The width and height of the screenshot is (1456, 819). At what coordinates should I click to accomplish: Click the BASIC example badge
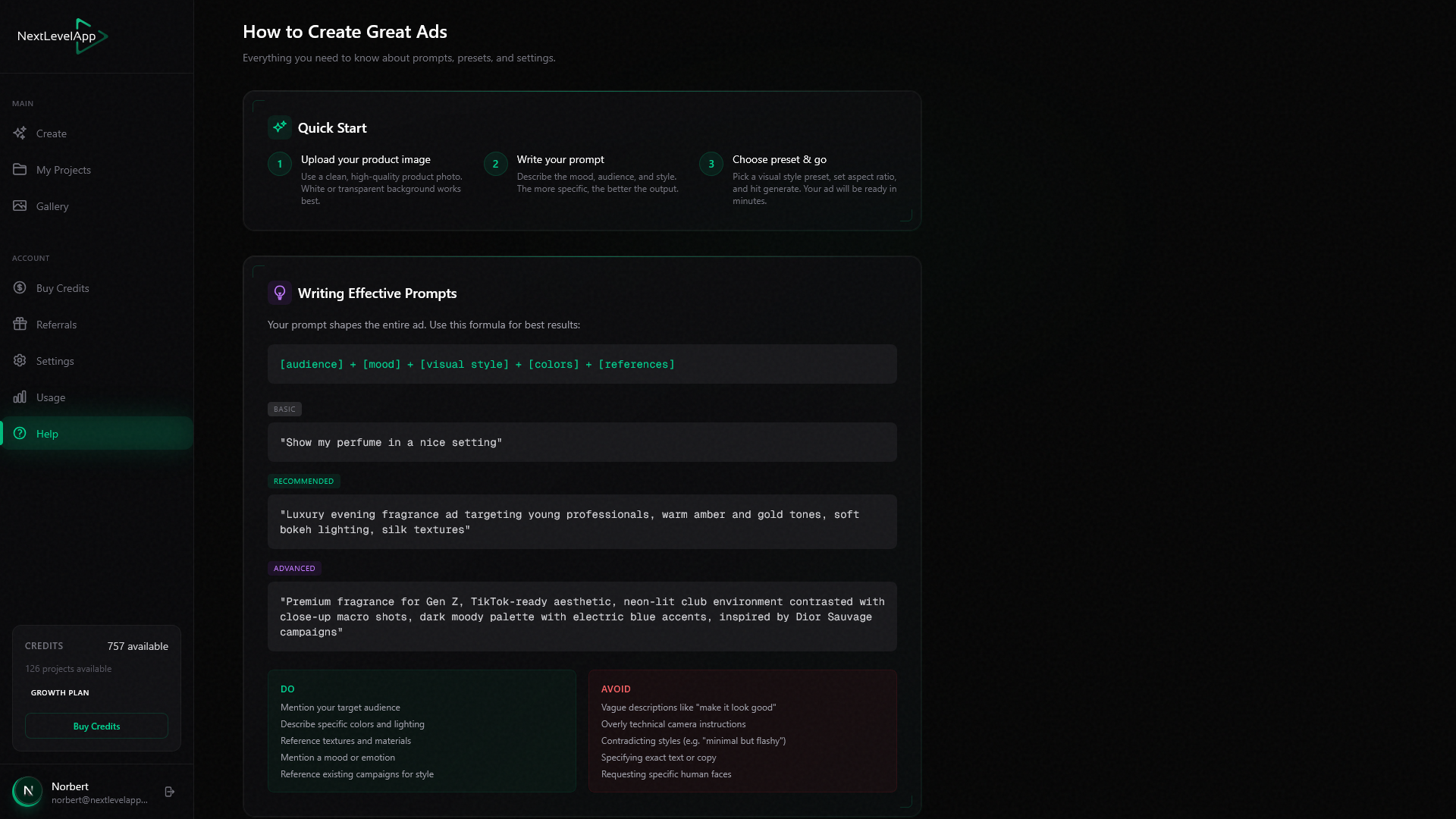(284, 409)
